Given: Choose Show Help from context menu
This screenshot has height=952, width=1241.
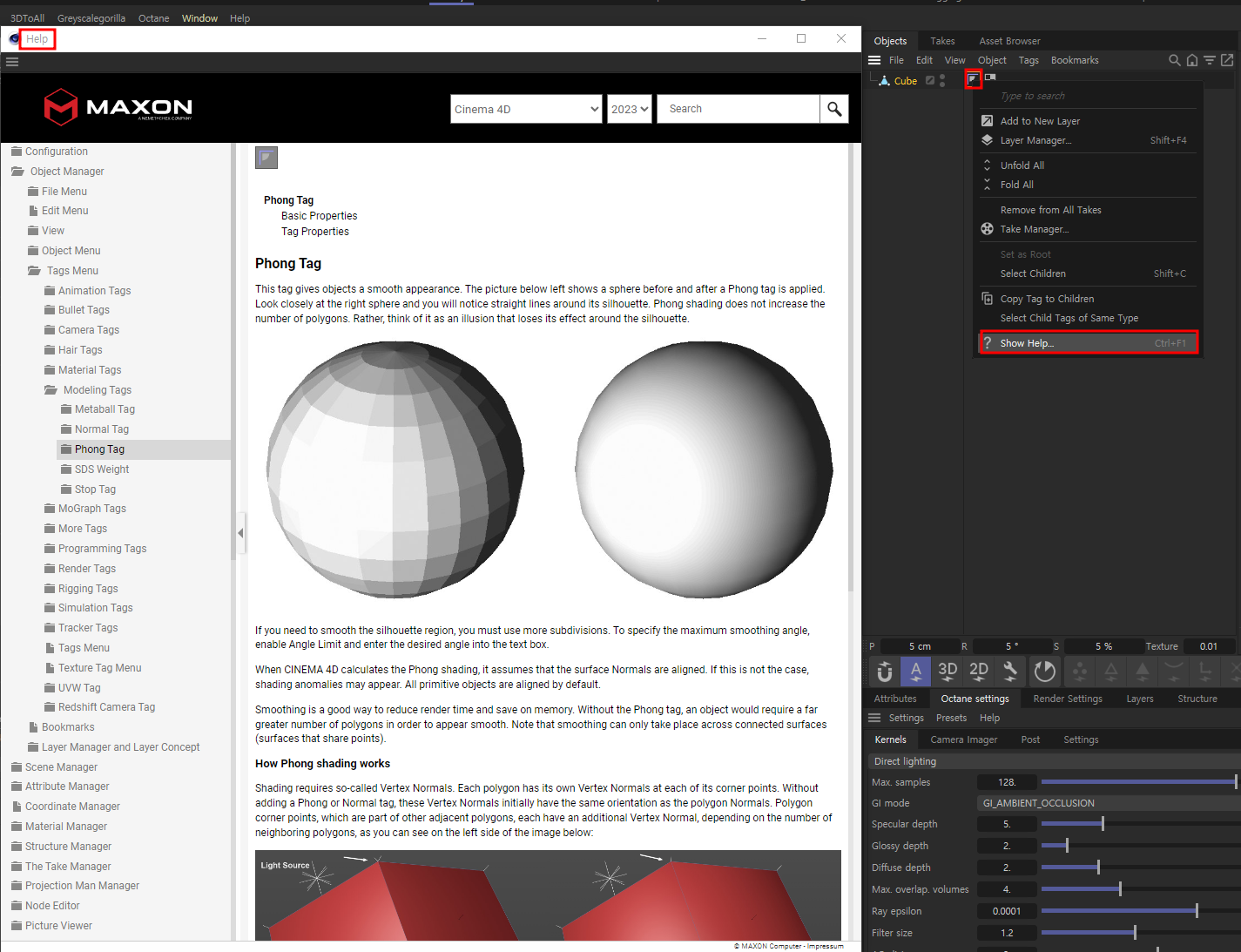Looking at the screenshot, I should (1089, 343).
